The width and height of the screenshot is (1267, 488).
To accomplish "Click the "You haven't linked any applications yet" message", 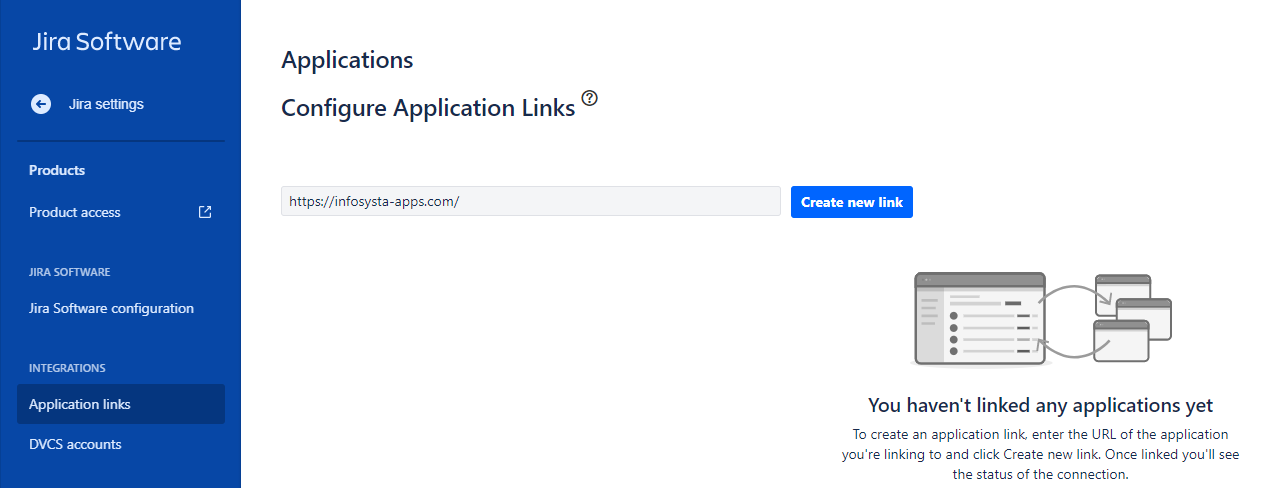I will tap(1040, 405).
